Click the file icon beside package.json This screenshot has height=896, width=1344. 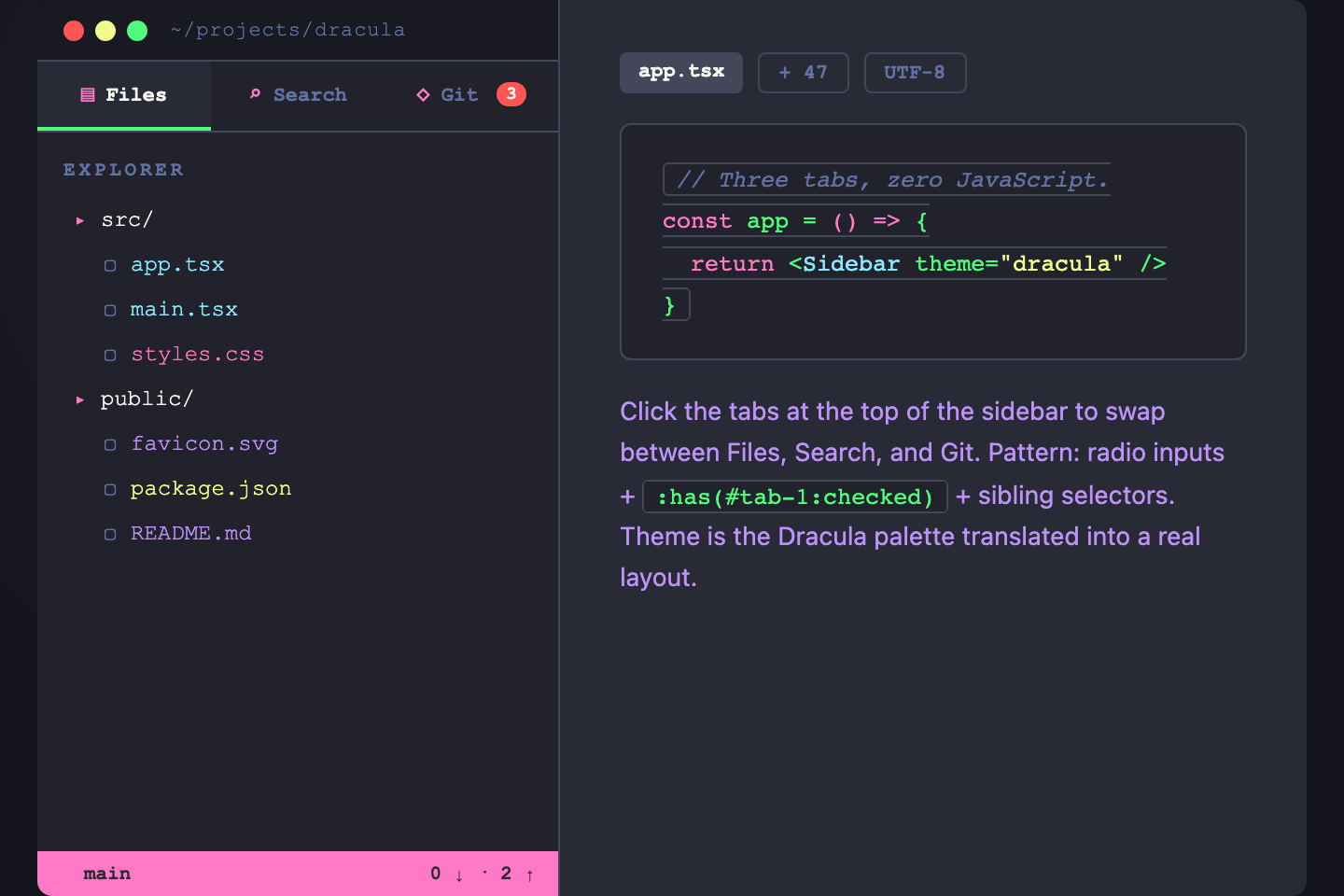(110, 490)
